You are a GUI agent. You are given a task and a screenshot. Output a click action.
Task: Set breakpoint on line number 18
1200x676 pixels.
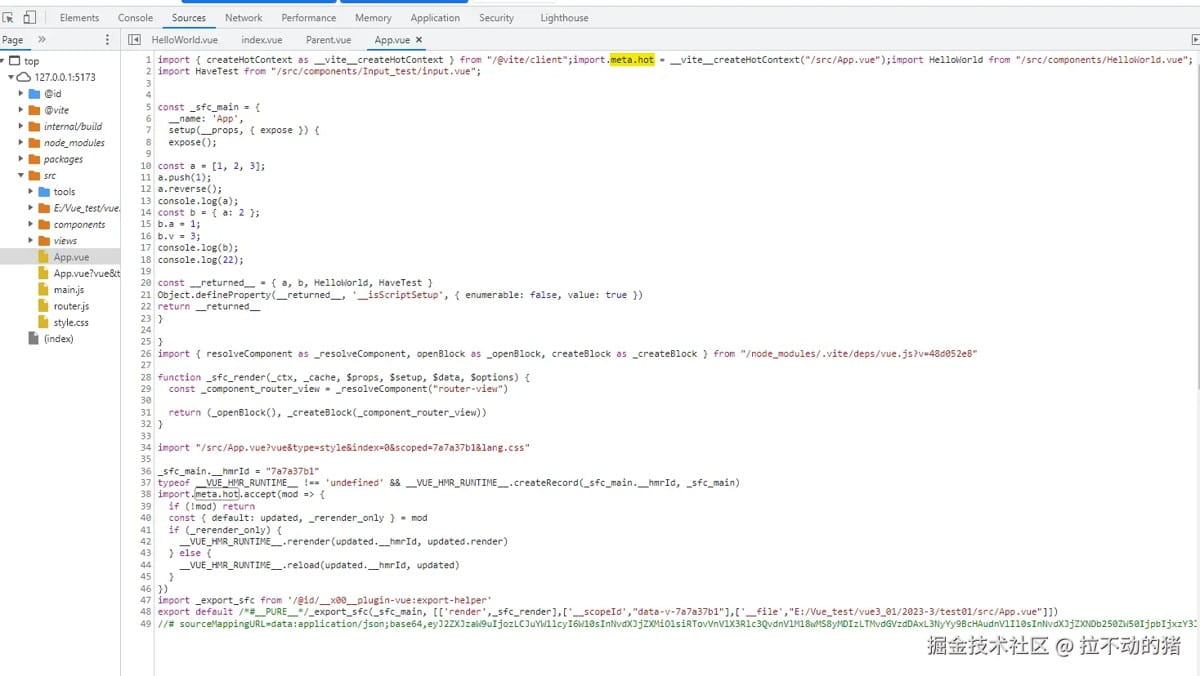point(146,260)
